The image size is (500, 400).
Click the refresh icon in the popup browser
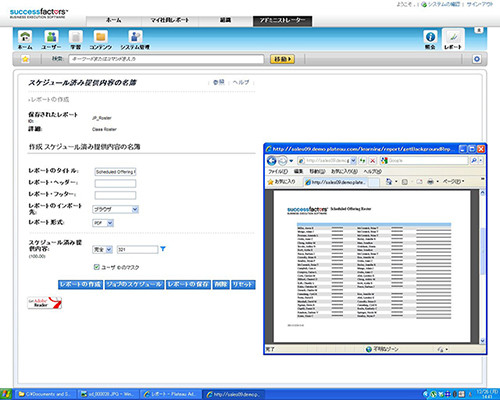point(362,161)
